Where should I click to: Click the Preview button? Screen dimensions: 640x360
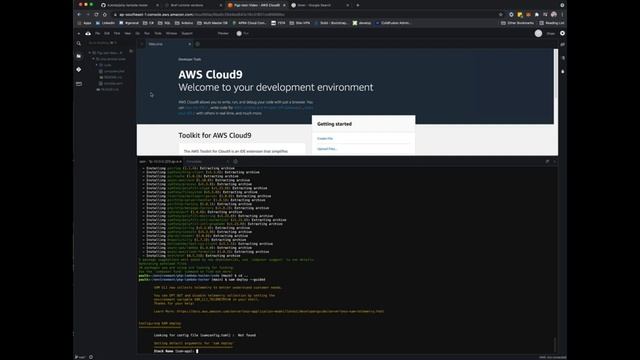pyautogui.click(x=223, y=33)
